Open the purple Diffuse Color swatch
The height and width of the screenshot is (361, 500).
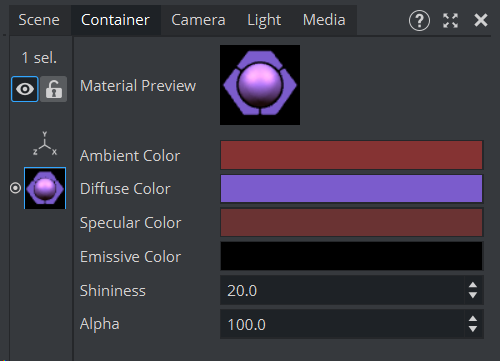point(352,189)
